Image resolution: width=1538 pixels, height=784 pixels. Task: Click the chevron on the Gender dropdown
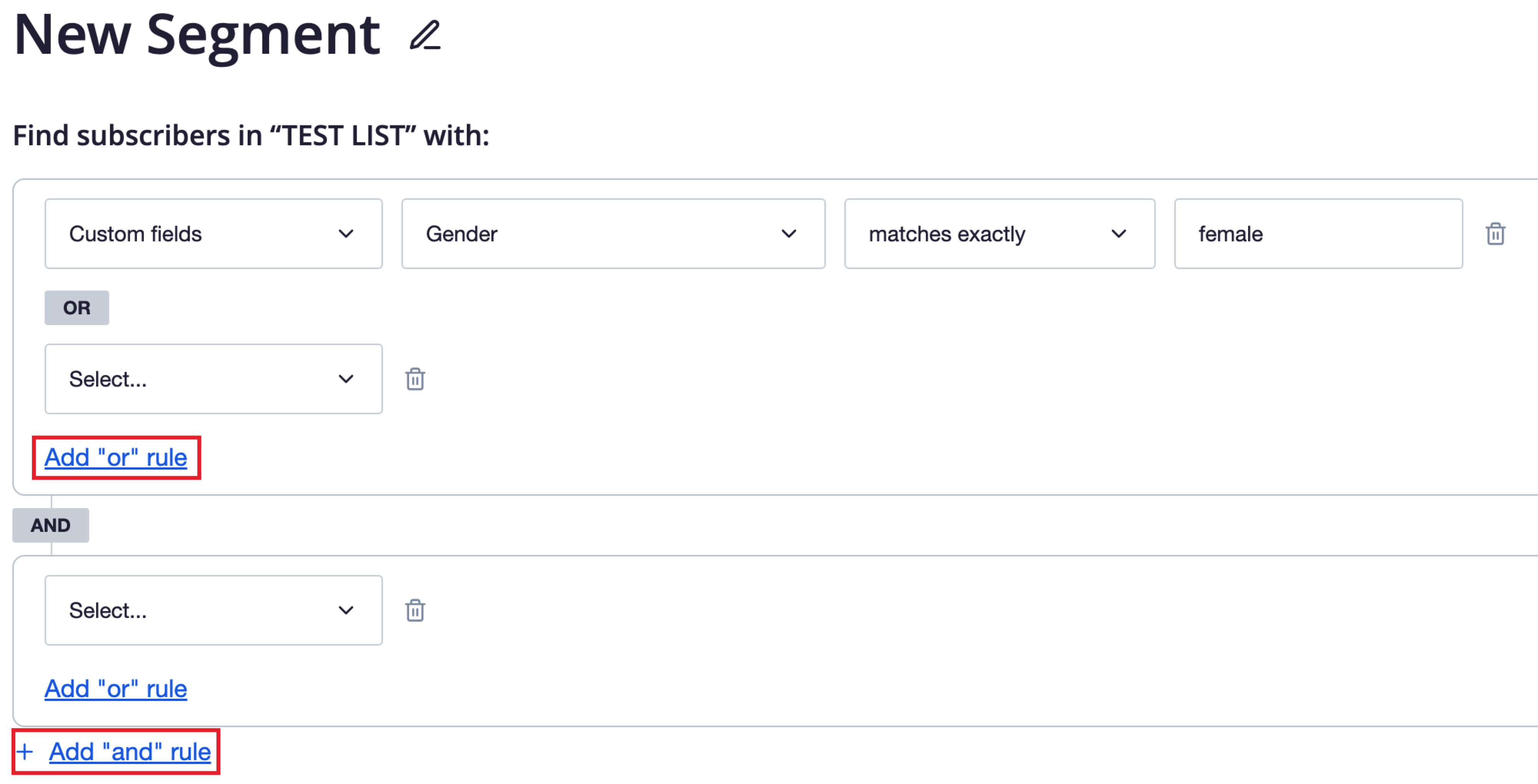789,234
